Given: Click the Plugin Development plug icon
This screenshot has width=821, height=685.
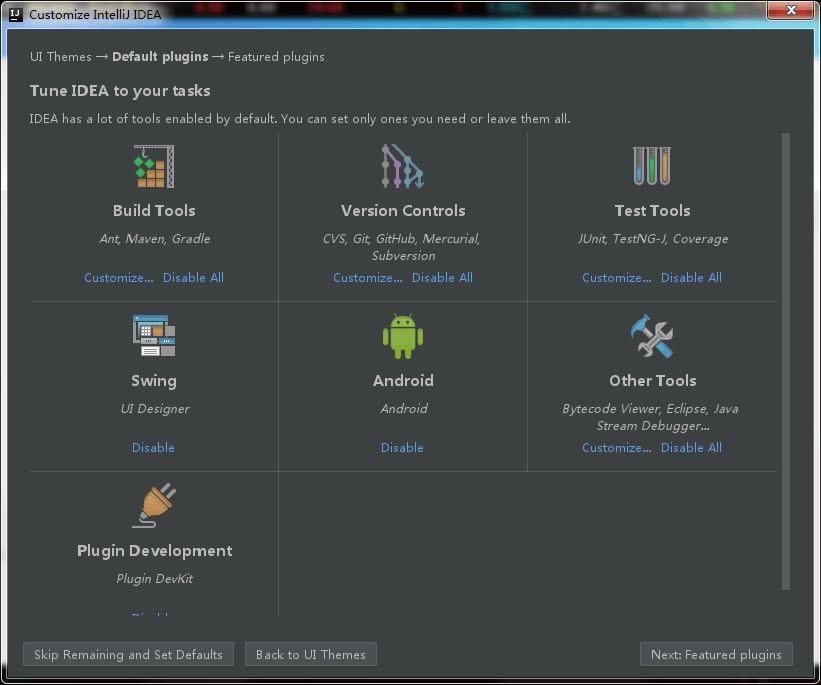Looking at the screenshot, I should (154, 505).
